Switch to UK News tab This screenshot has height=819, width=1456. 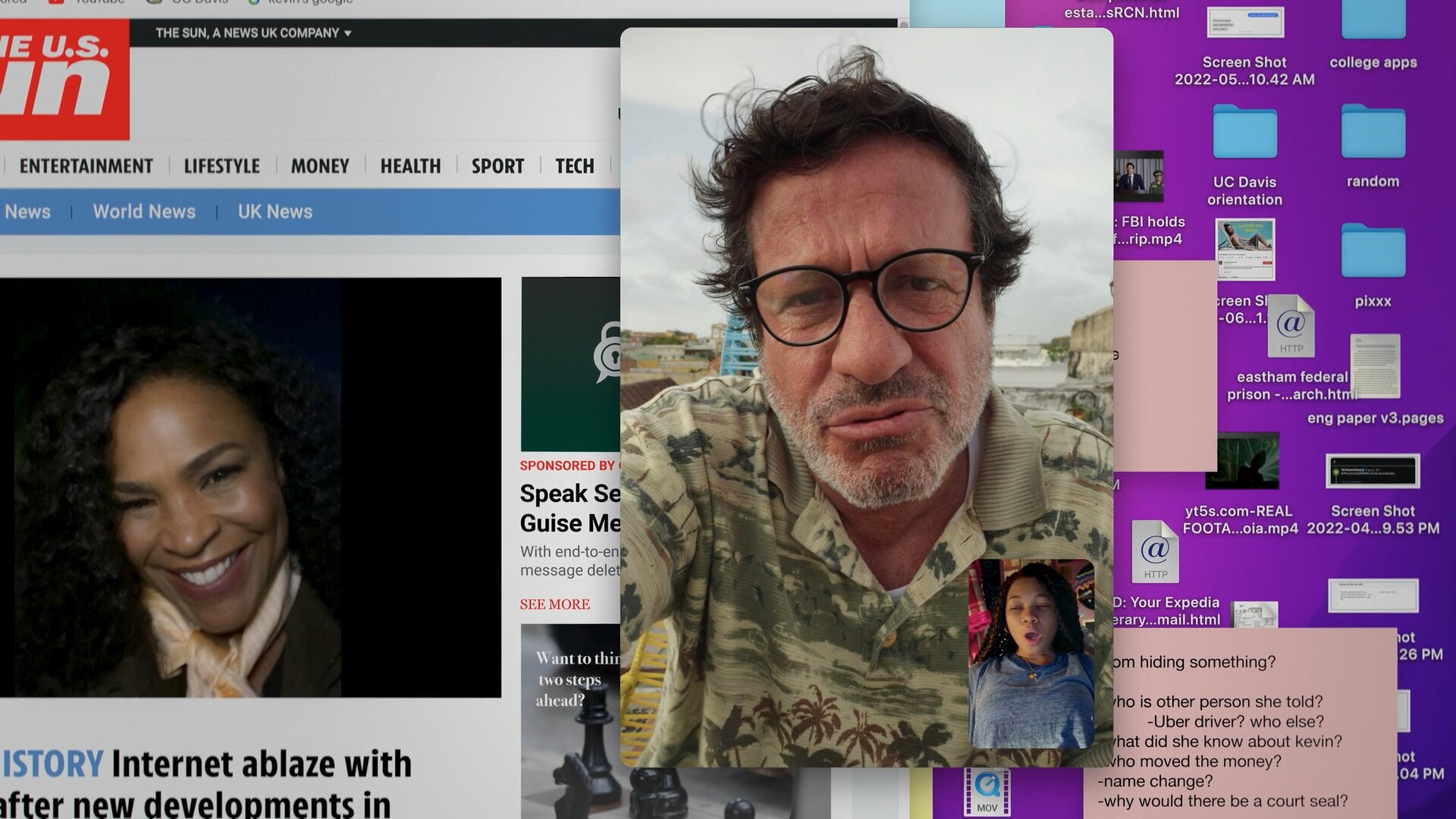(x=275, y=212)
